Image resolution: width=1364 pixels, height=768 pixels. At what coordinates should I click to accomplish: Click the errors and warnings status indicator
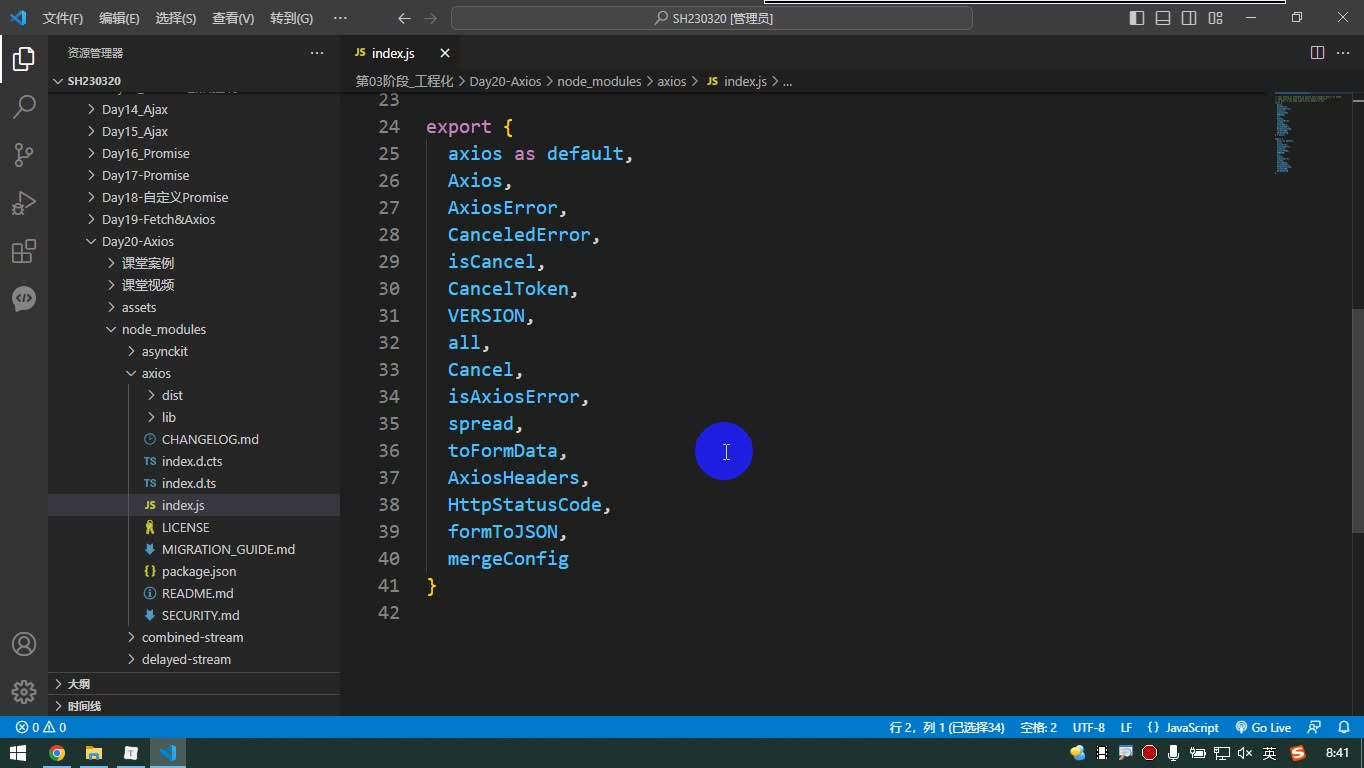41,728
